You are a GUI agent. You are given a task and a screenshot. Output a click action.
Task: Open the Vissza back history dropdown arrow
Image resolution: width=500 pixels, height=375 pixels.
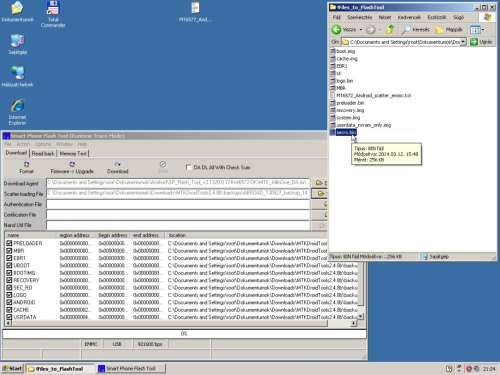[361, 30]
